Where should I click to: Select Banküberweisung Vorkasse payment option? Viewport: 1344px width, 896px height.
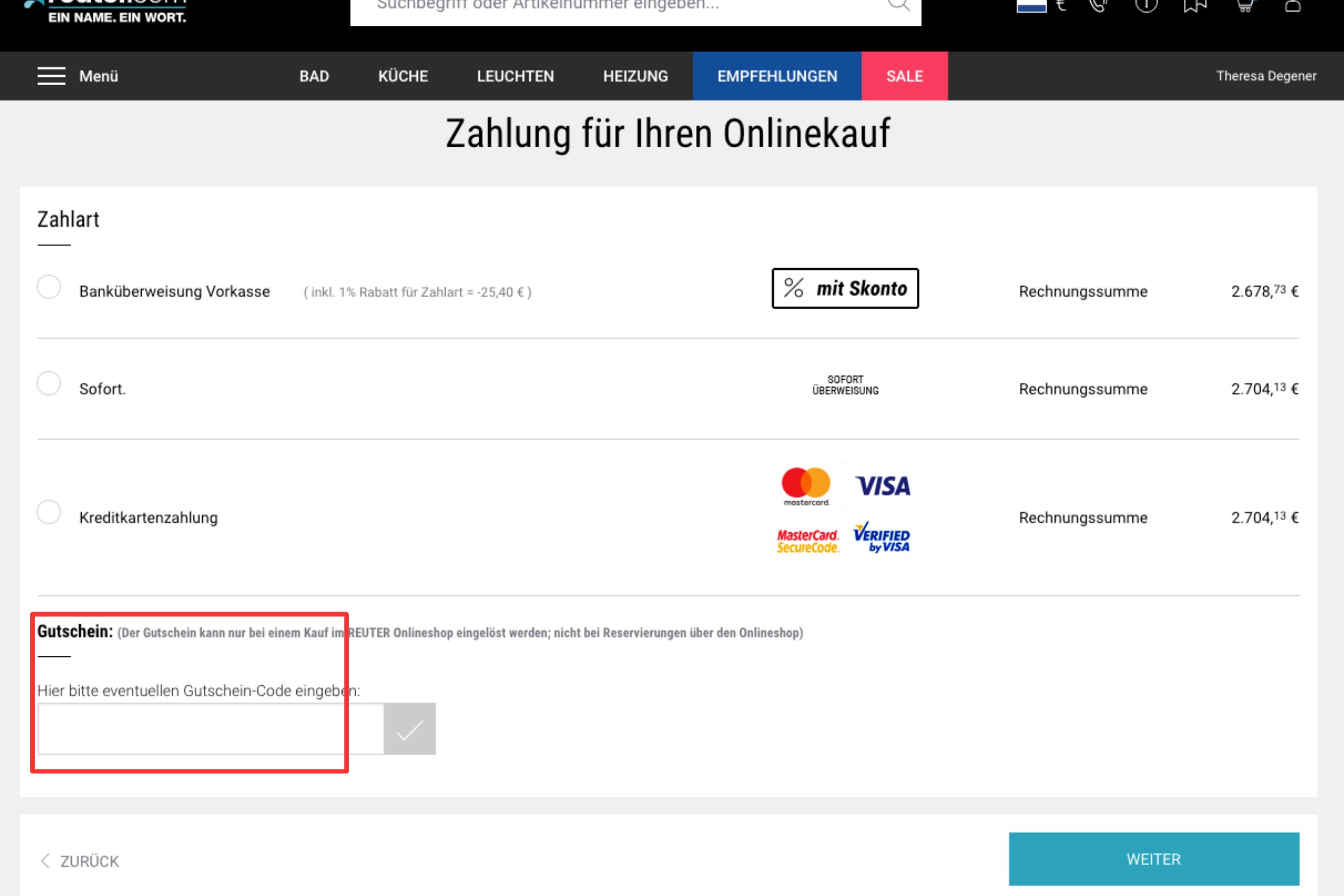(49, 287)
